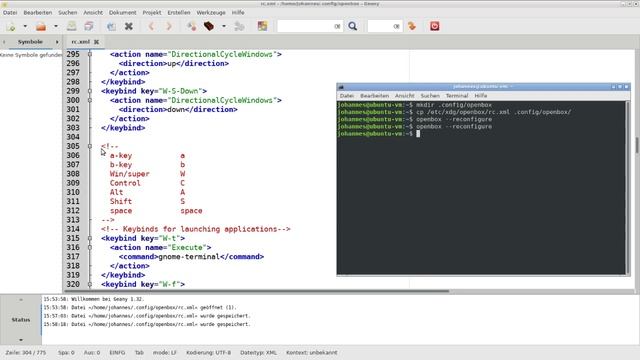Click the terminal title bar icon
640x360 pixels.
tap(341, 87)
